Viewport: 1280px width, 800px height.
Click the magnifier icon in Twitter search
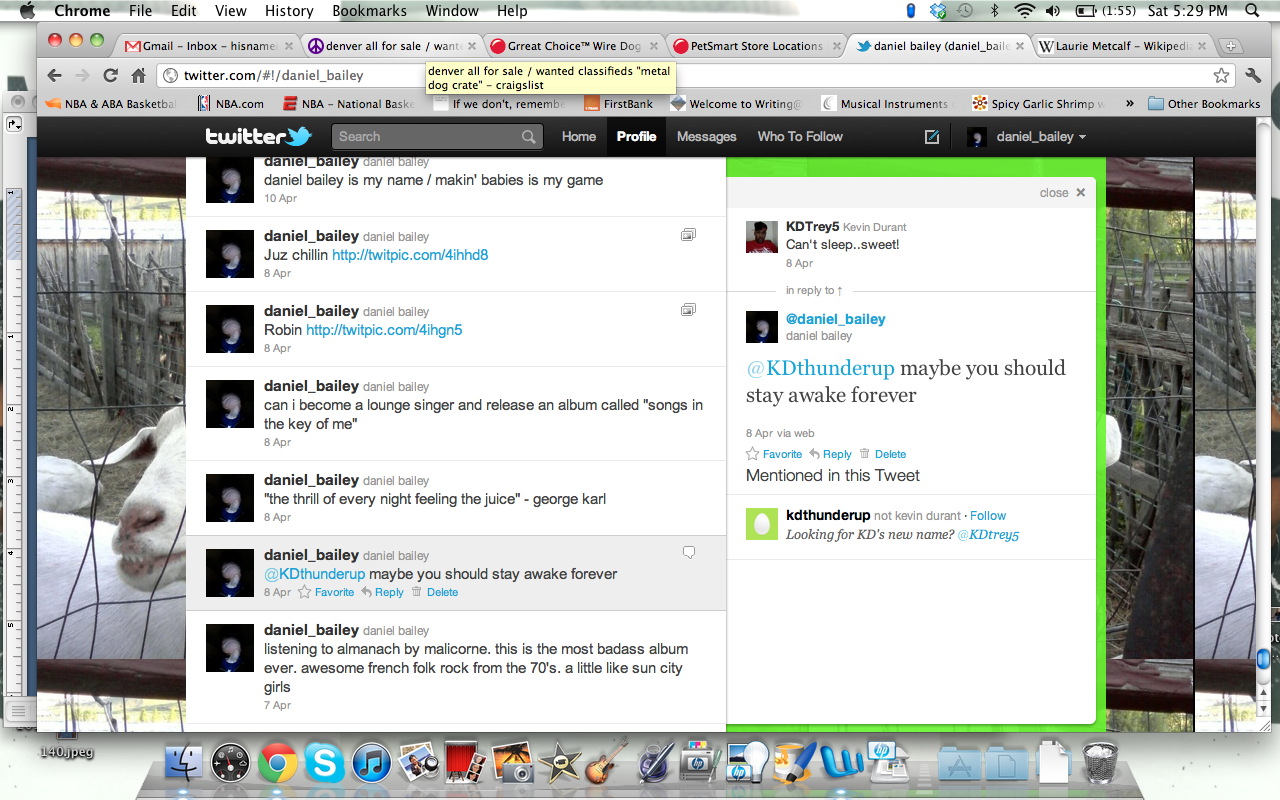click(529, 137)
